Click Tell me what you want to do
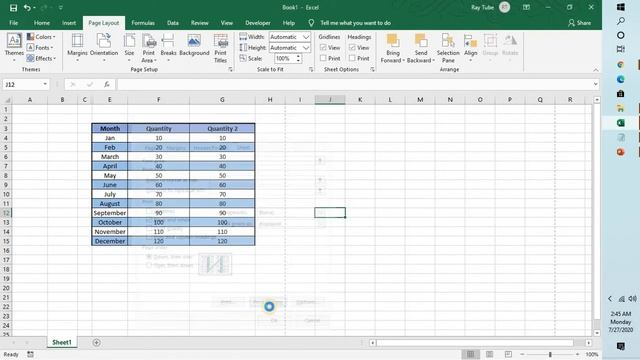The width and height of the screenshot is (640, 360). pos(355,23)
